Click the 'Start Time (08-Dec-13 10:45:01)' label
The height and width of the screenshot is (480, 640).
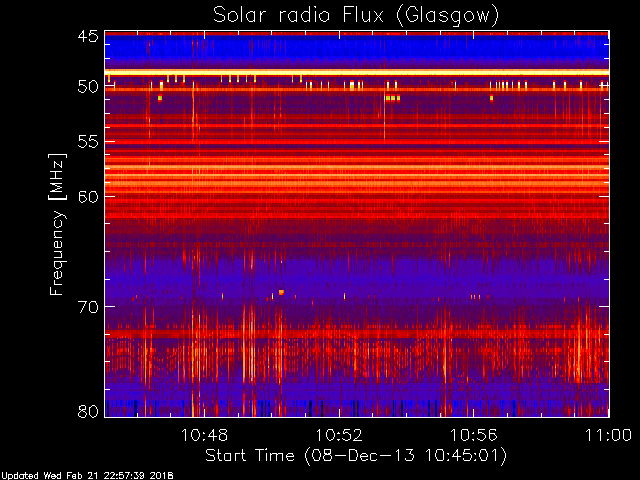[x=356, y=455]
